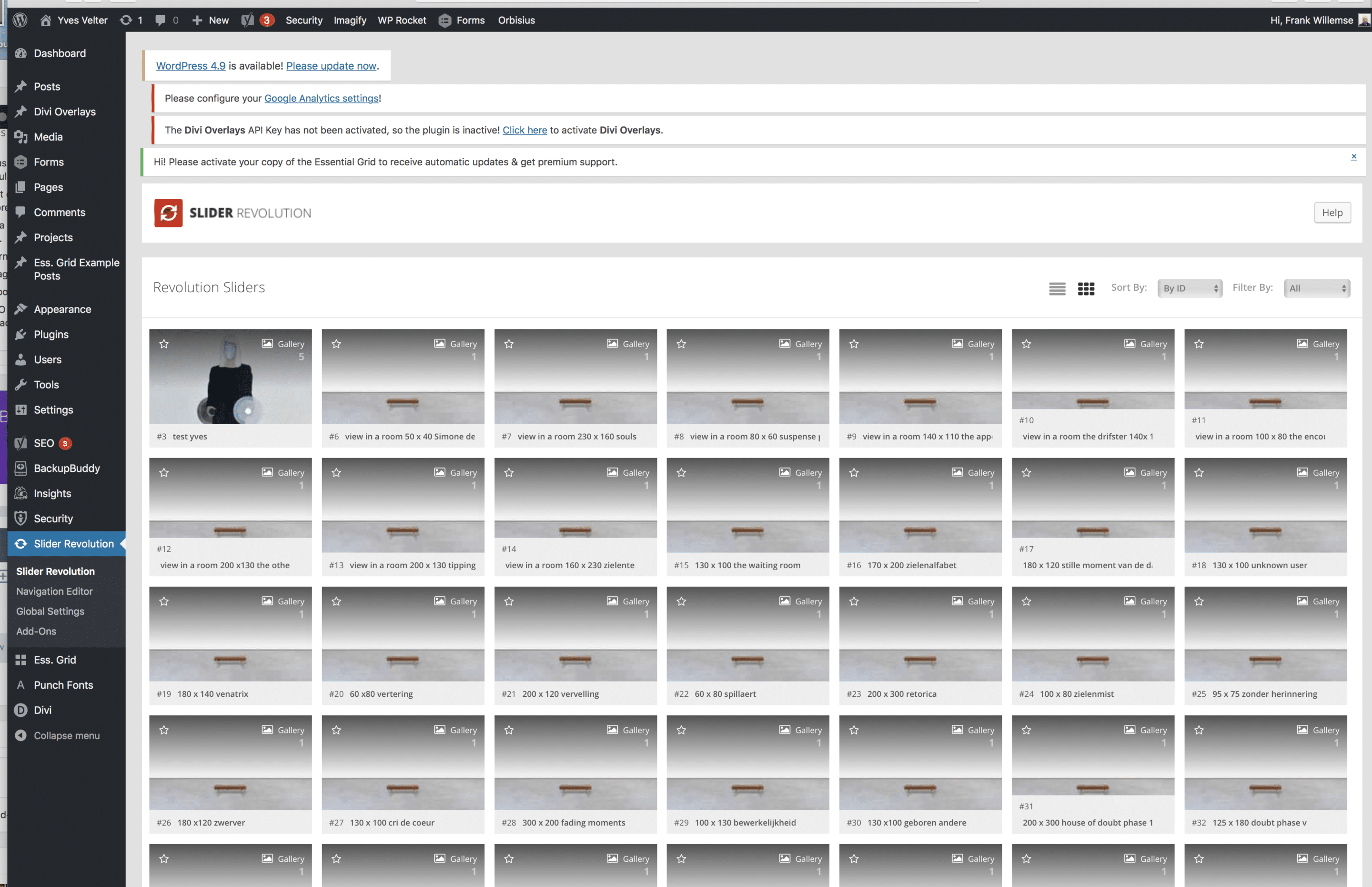Open slider #16 170 x 200 zielenalfabet thumbnail
The image size is (1372, 887).
[920, 505]
